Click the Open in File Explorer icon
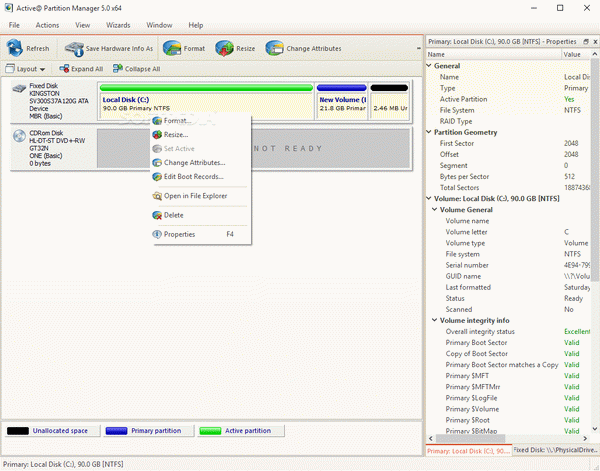Screen dimensions: 600x471 [157, 196]
